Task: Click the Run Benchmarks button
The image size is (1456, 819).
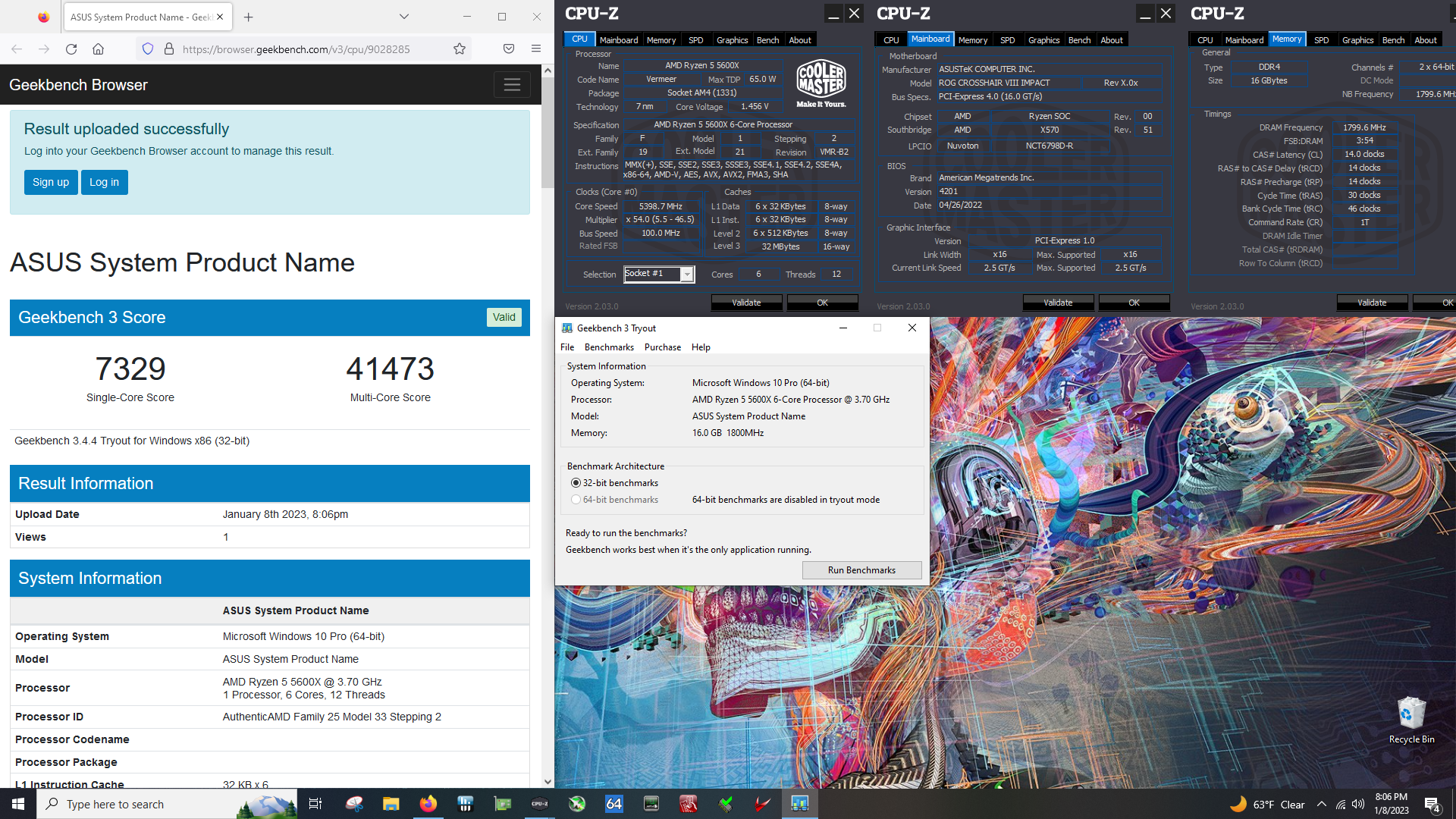Action: tap(861, 570)
